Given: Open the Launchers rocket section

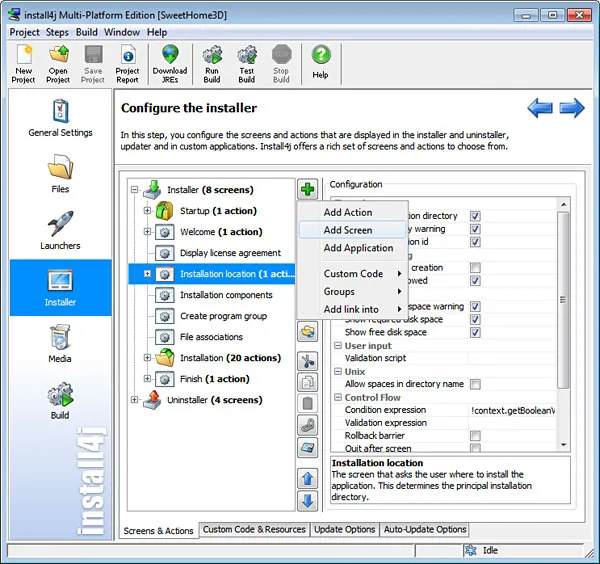Looking at the screenshot, I should 60,230.
